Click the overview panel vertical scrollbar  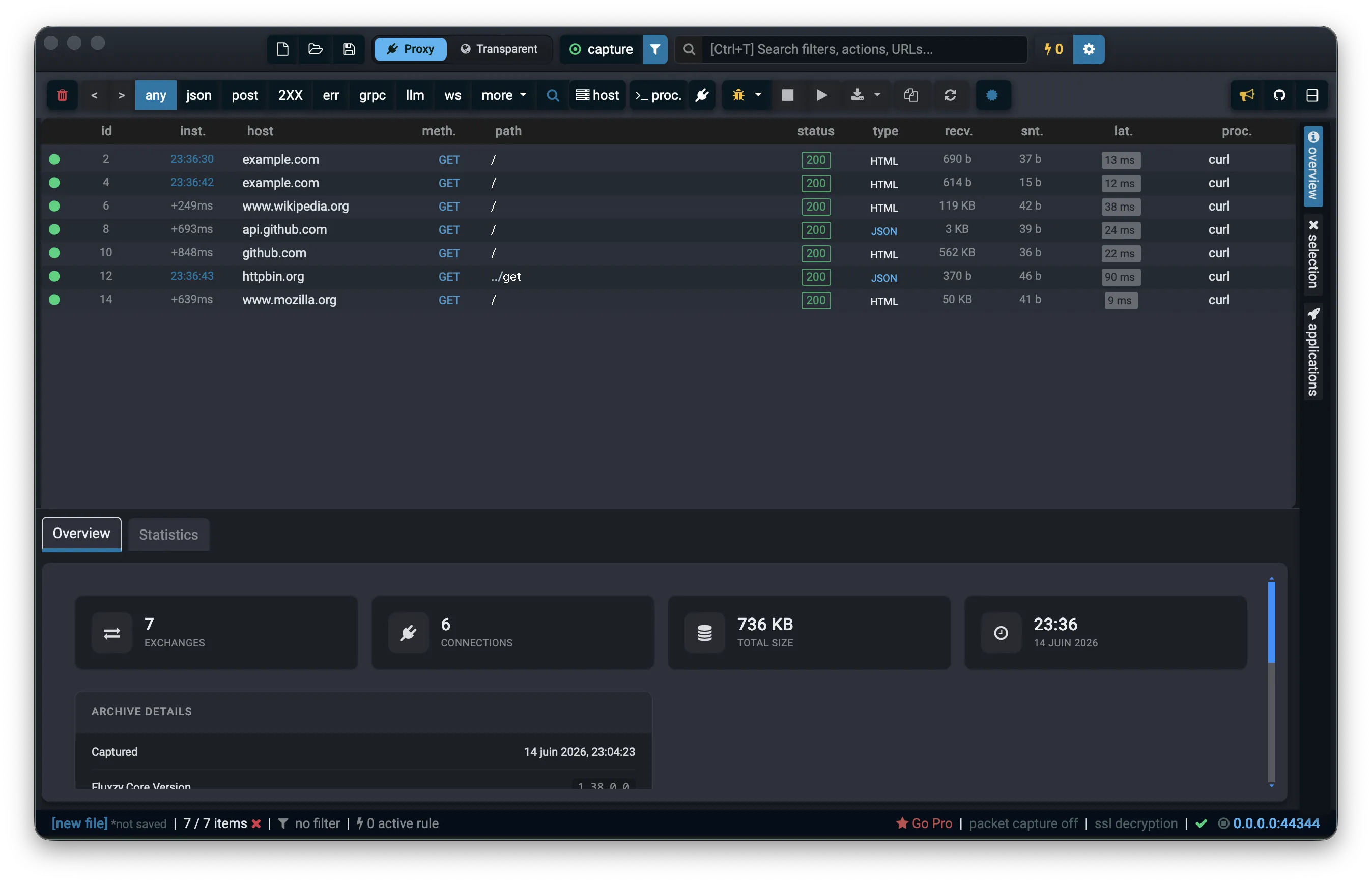(x=1271, y=682)
